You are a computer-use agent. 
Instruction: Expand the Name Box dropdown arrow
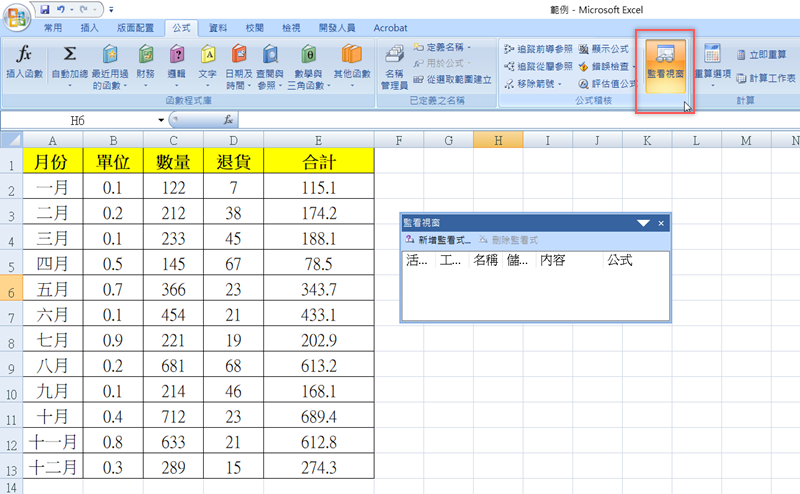coord(162,120)
